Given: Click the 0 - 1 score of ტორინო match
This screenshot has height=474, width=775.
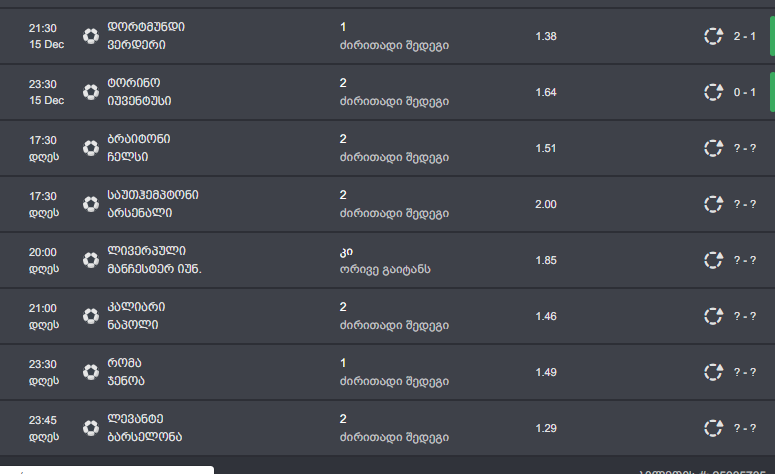Looking at the screenshot, I should pos(744,92).
